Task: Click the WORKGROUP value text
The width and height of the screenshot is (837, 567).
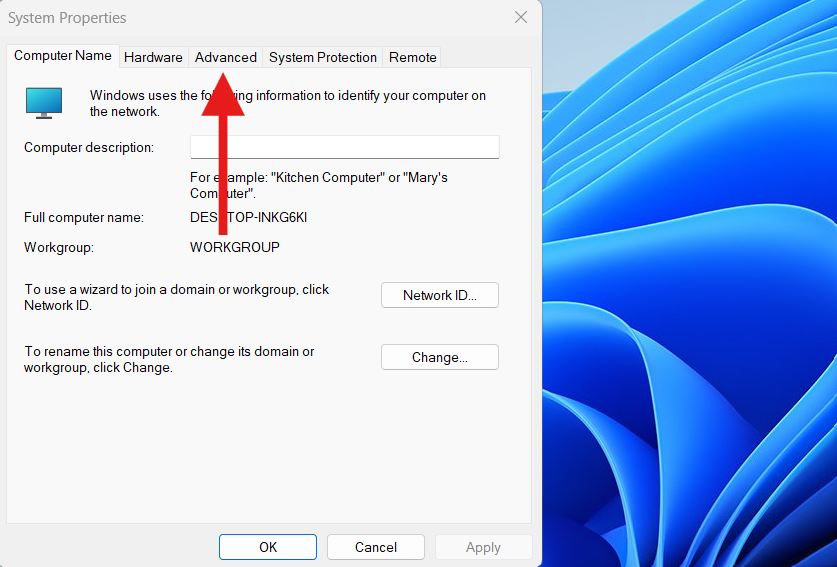Action: 235,247
